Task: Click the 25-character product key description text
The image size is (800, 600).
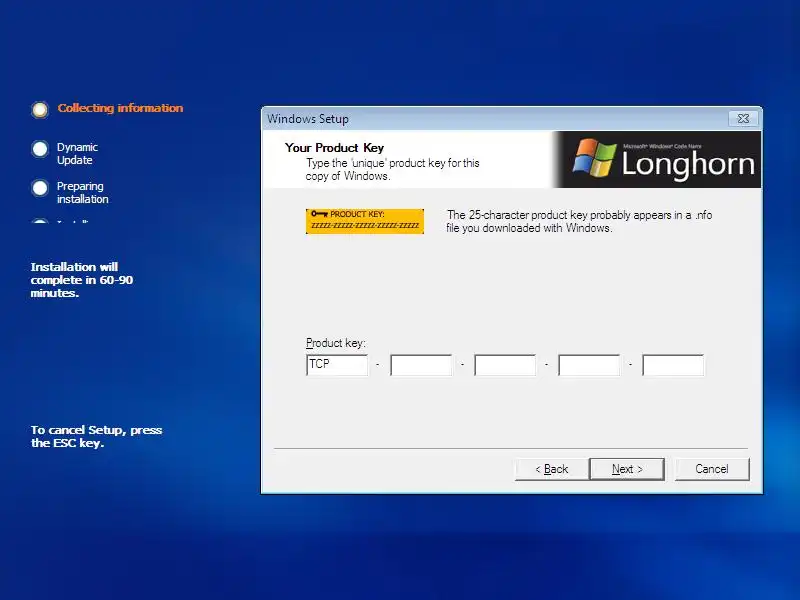Action: pyautogui.click(x=579, y=221)
